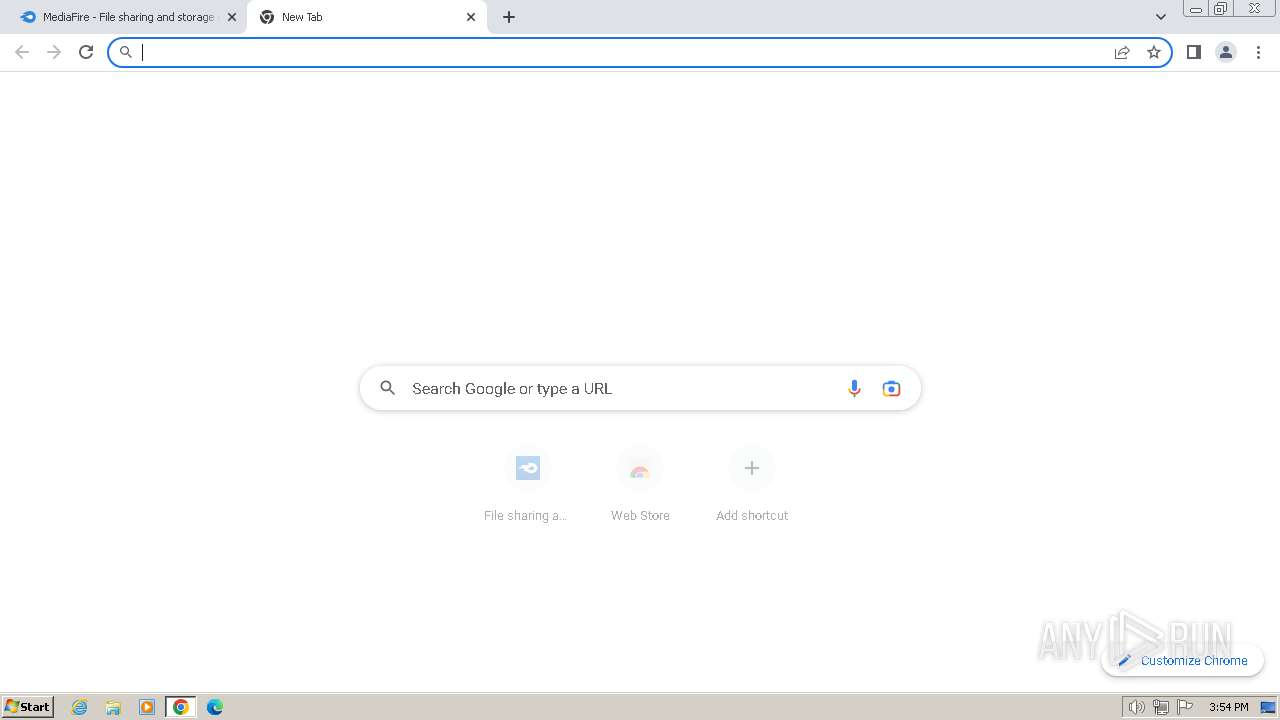Open the Chrome profile avatar
The height and width of the screenshot is (720, 1280).
[1226, 52]
